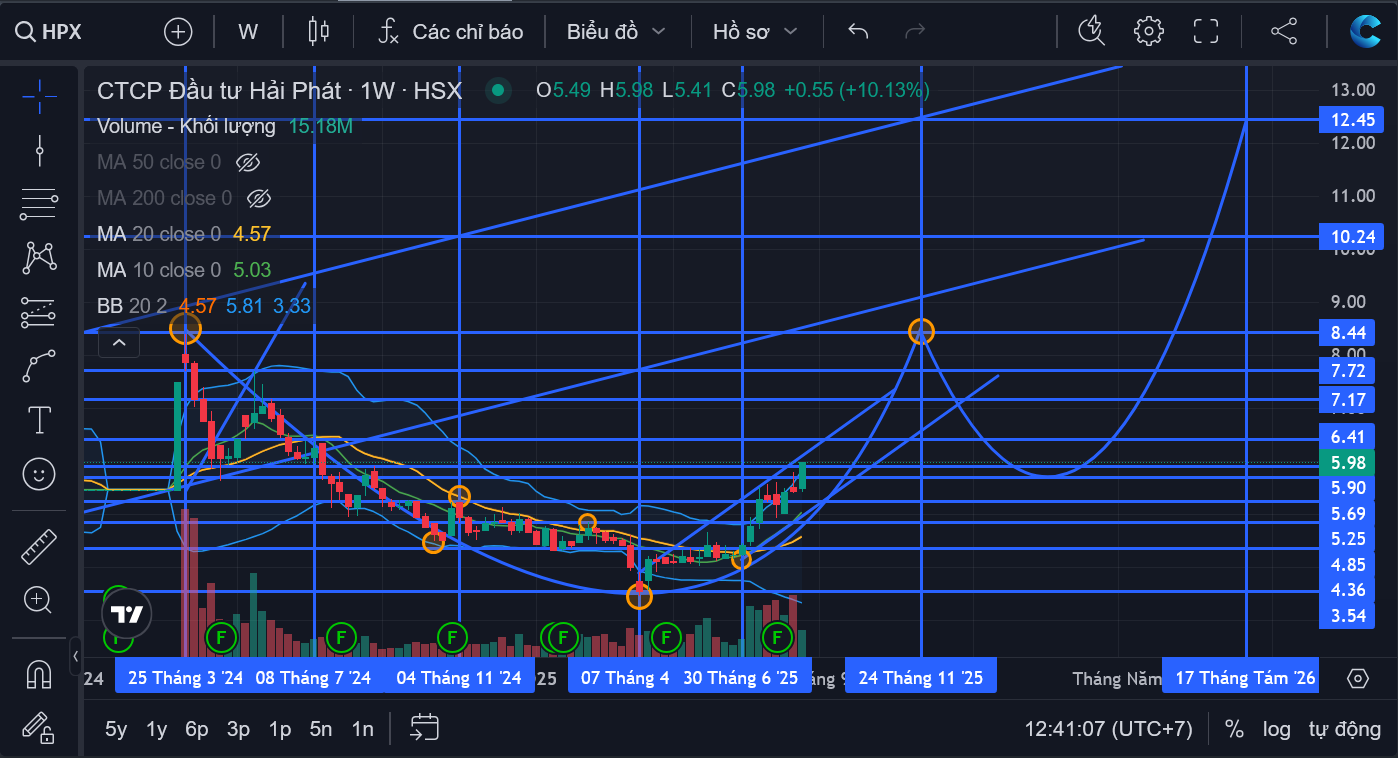Screen dimensions: 1398x758
Task: Toggle lock all drawings pencil icon
Action: click(39, 727)
